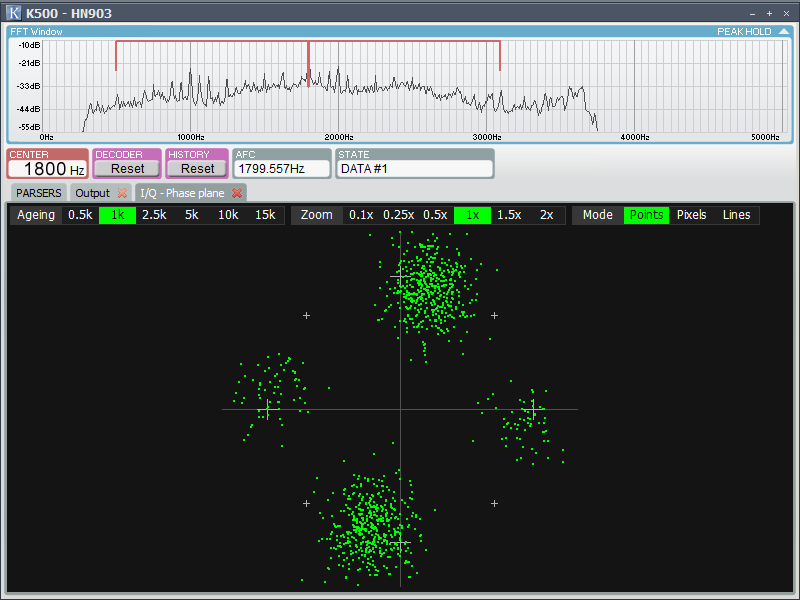Select 2.5k ageing value
Viewport: 800px width, 600px height.
pyautogui.click(x=153, y=214)
